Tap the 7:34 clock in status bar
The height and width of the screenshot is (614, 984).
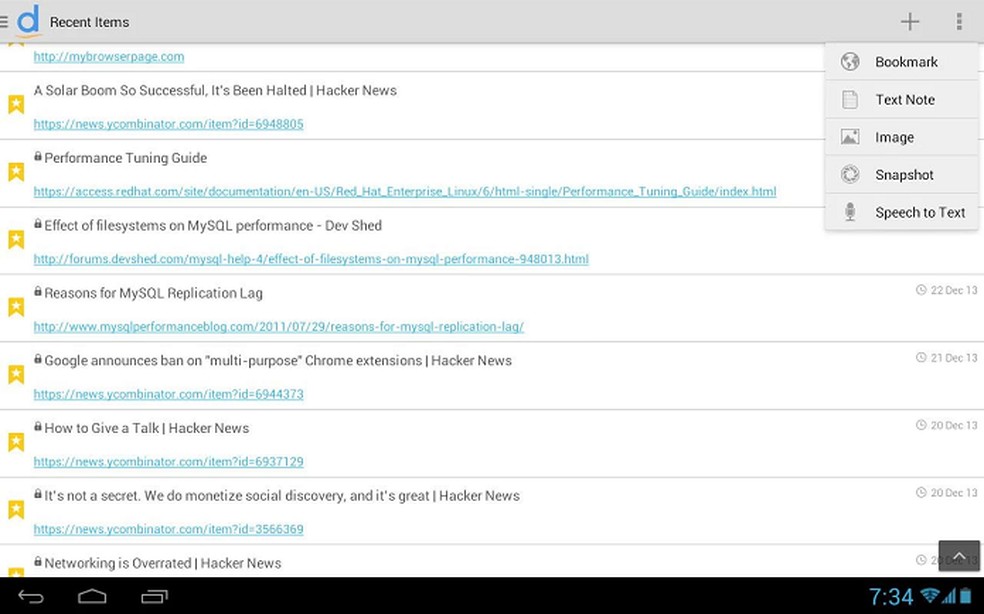[x=891, y=596]
